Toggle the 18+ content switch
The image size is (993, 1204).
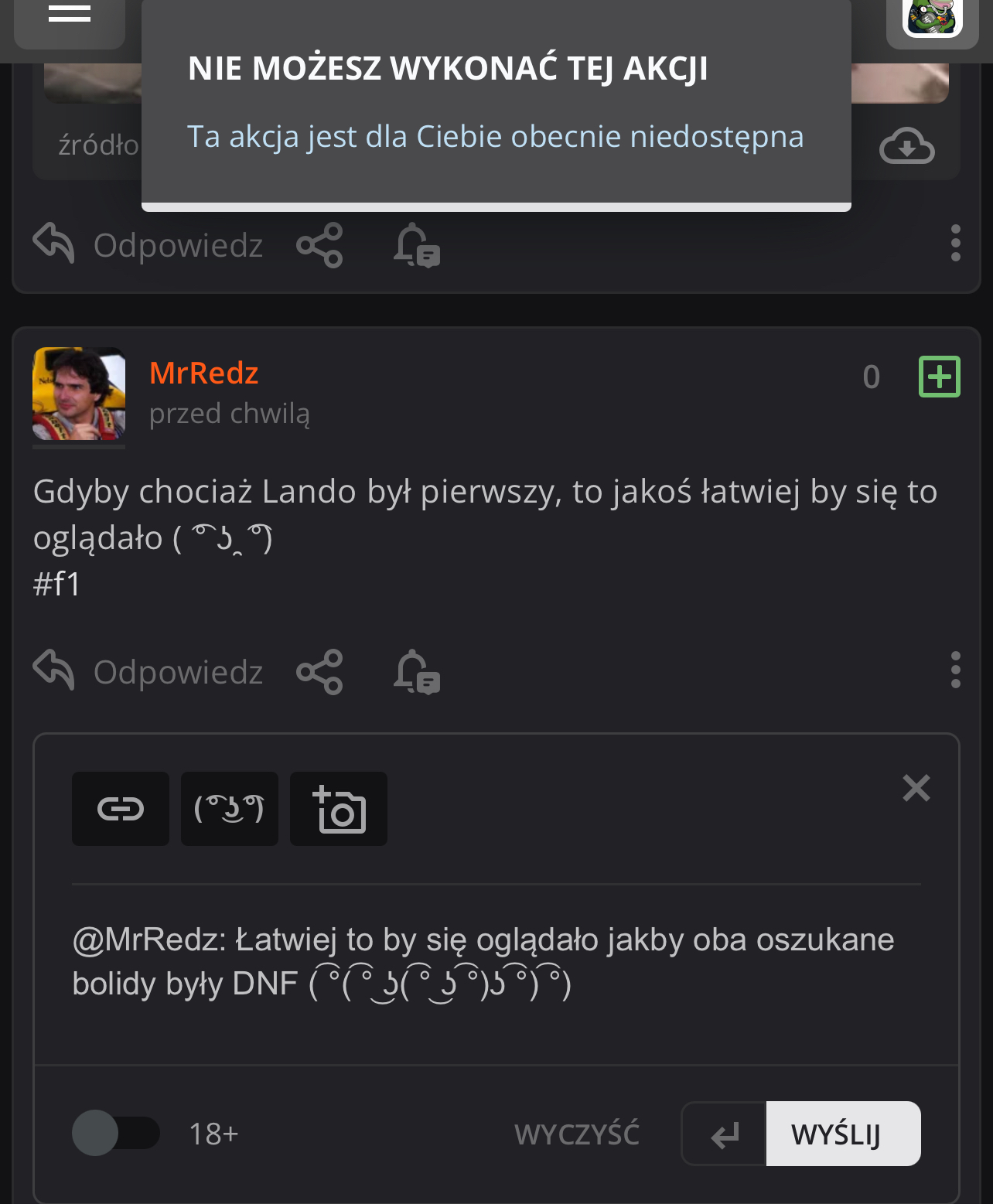115,1134
